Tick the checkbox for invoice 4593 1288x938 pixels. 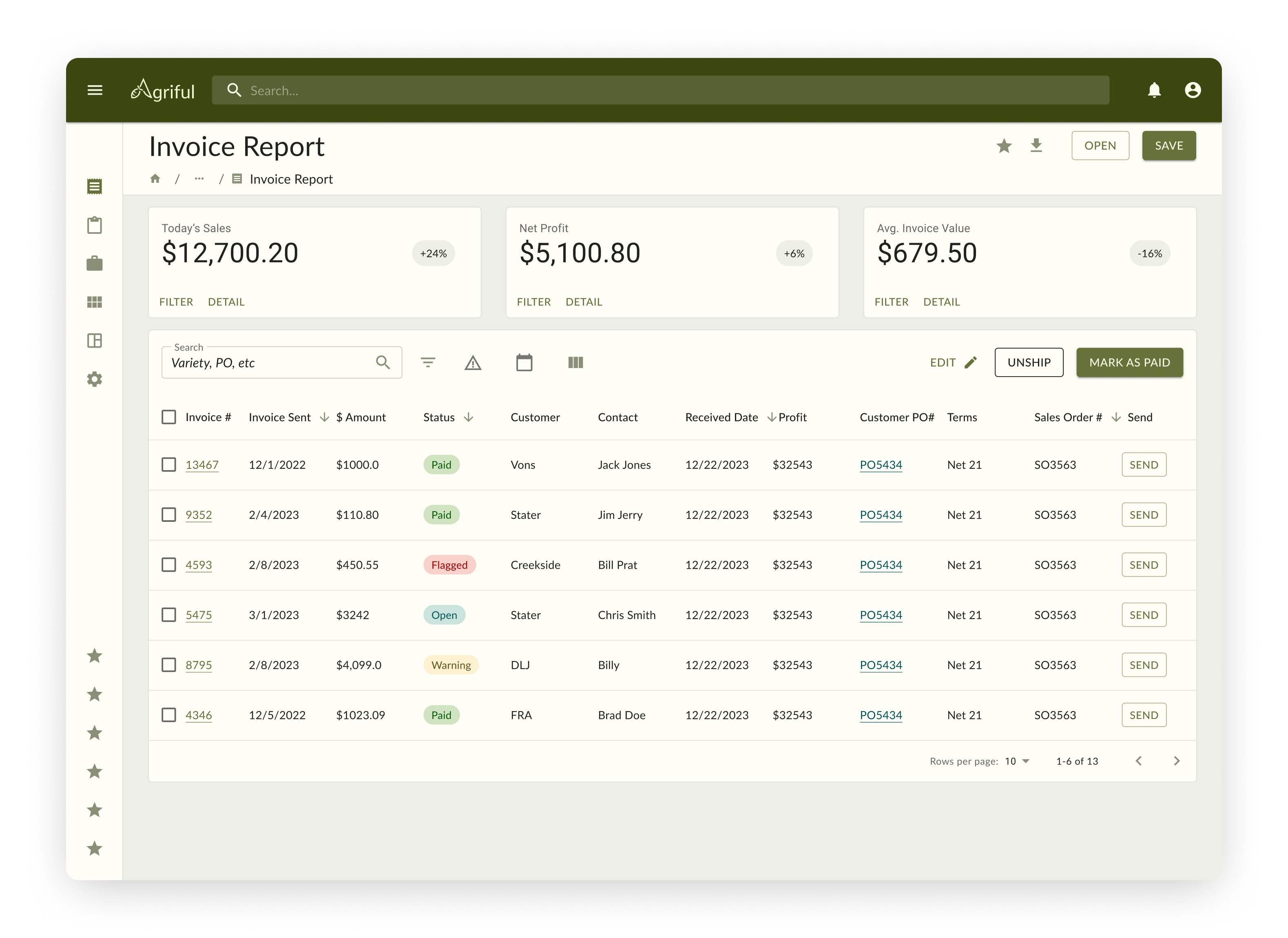click(x=169, y=565)
